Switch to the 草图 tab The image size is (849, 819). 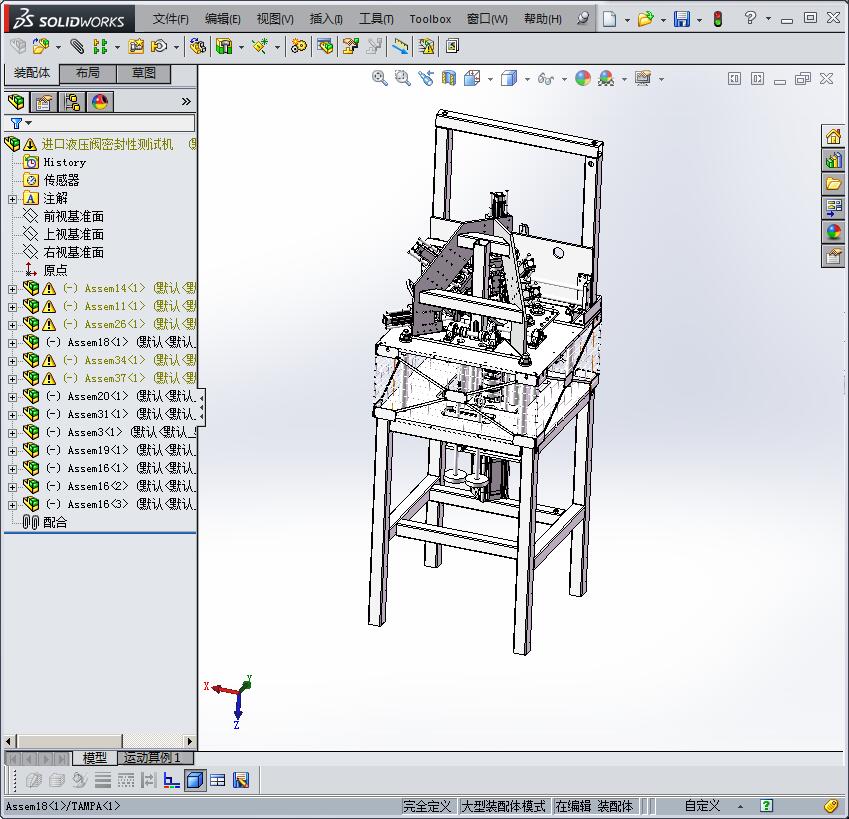tap(143, 73)
